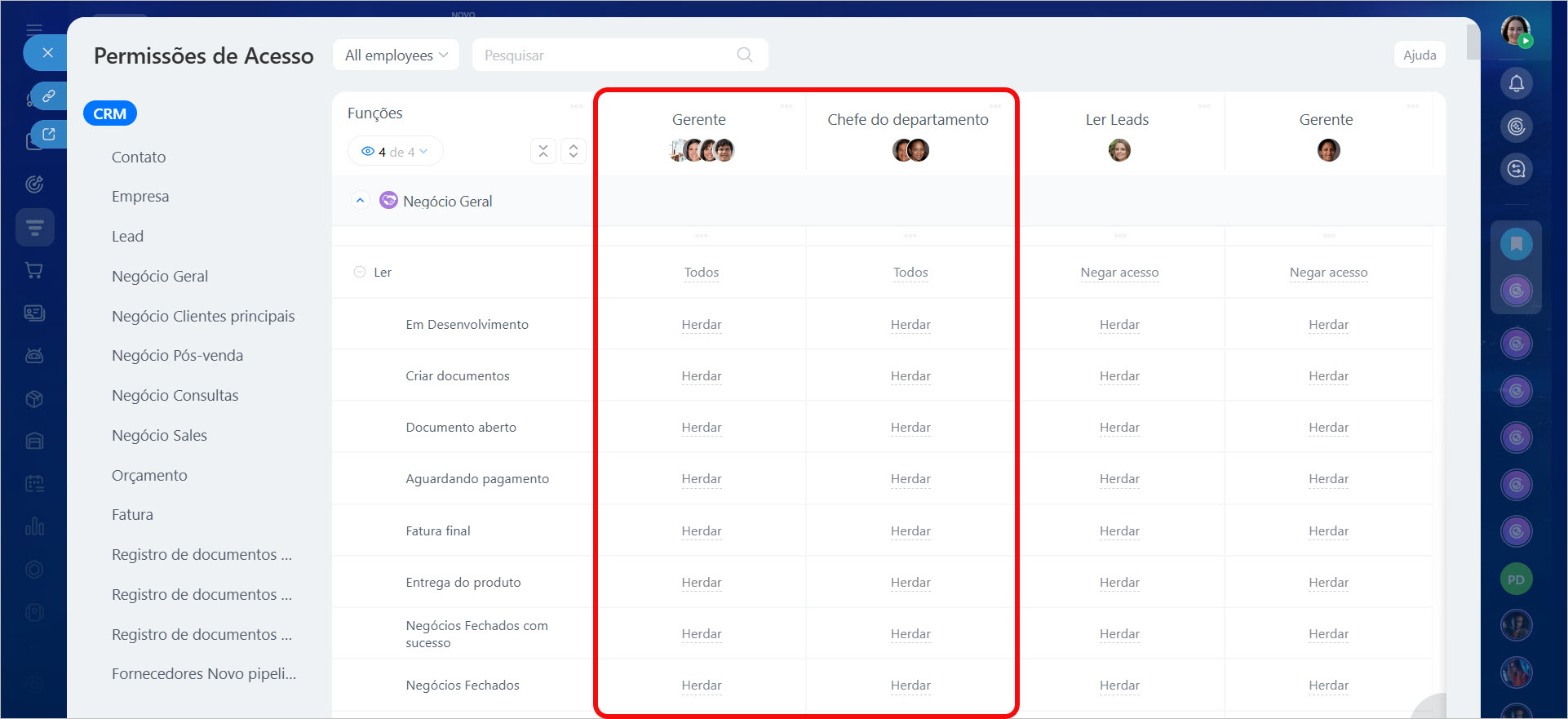Viewport: 1568px width, 719px height.
Task: Collapse all sections with the inward arrows button
Action: coord(543,151)
